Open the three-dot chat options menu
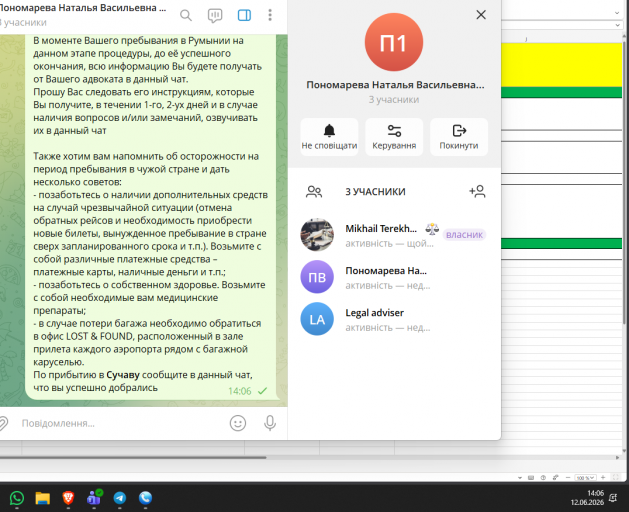 point(270,15)
